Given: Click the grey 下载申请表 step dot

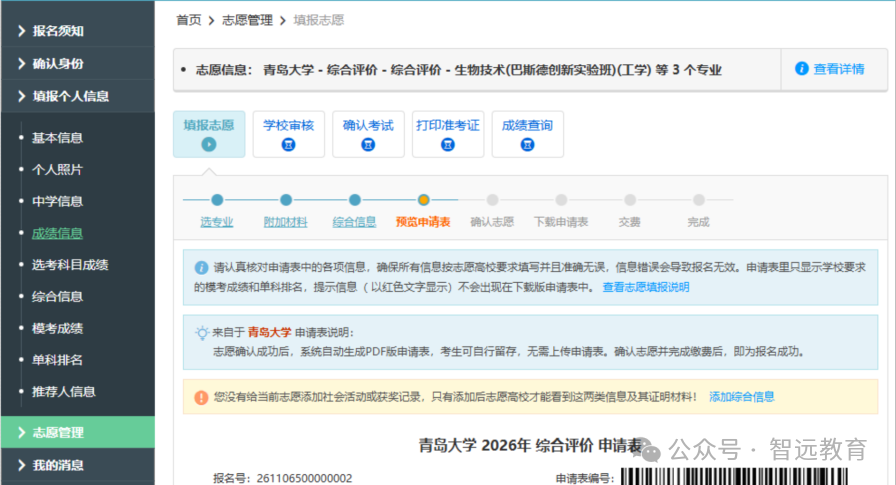Looking at the screenshot, I should coord(561,200).
